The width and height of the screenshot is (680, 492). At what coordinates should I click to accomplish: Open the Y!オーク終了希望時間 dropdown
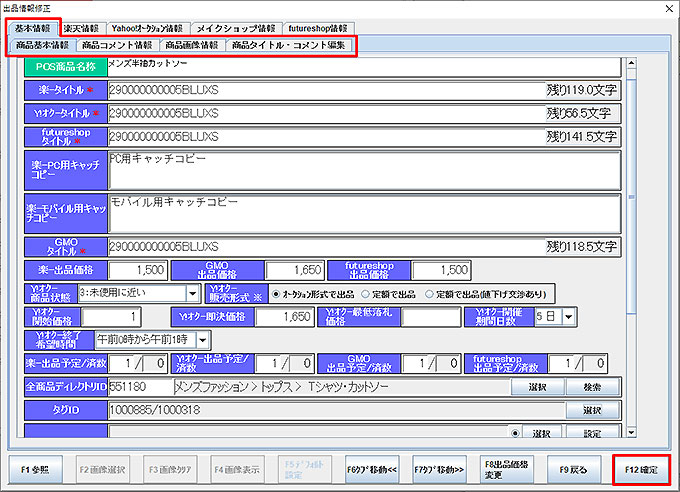click(x=204, y=341)
